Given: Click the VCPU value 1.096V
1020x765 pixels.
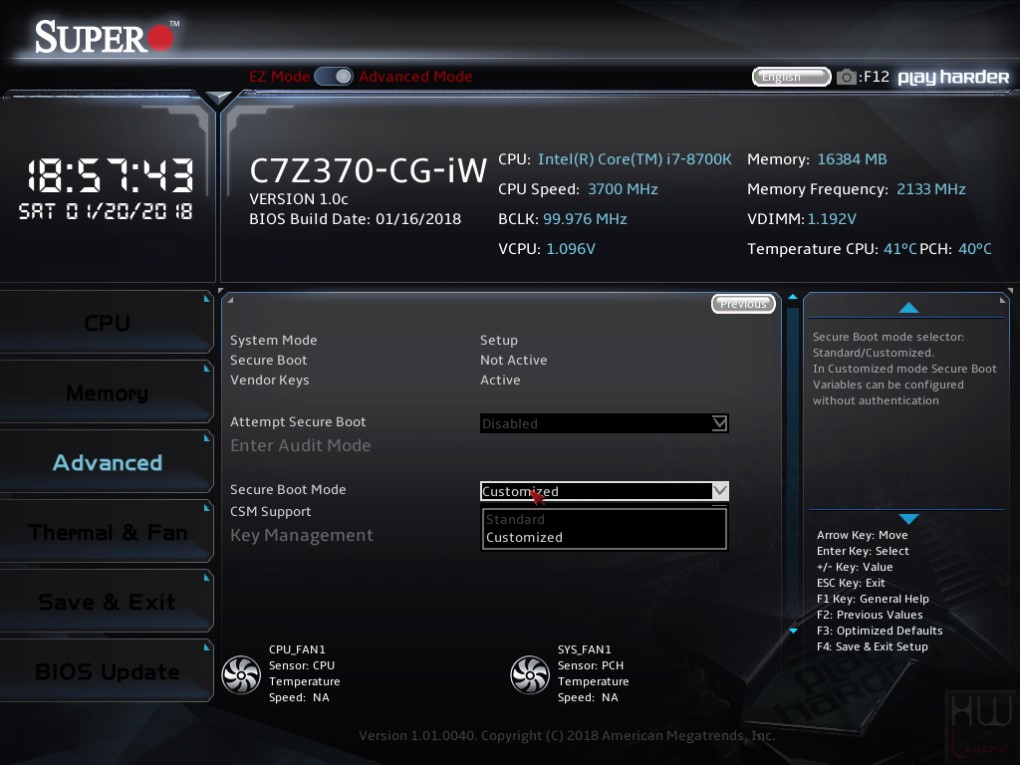Looking at the screenshot, I should pos(571,249).
